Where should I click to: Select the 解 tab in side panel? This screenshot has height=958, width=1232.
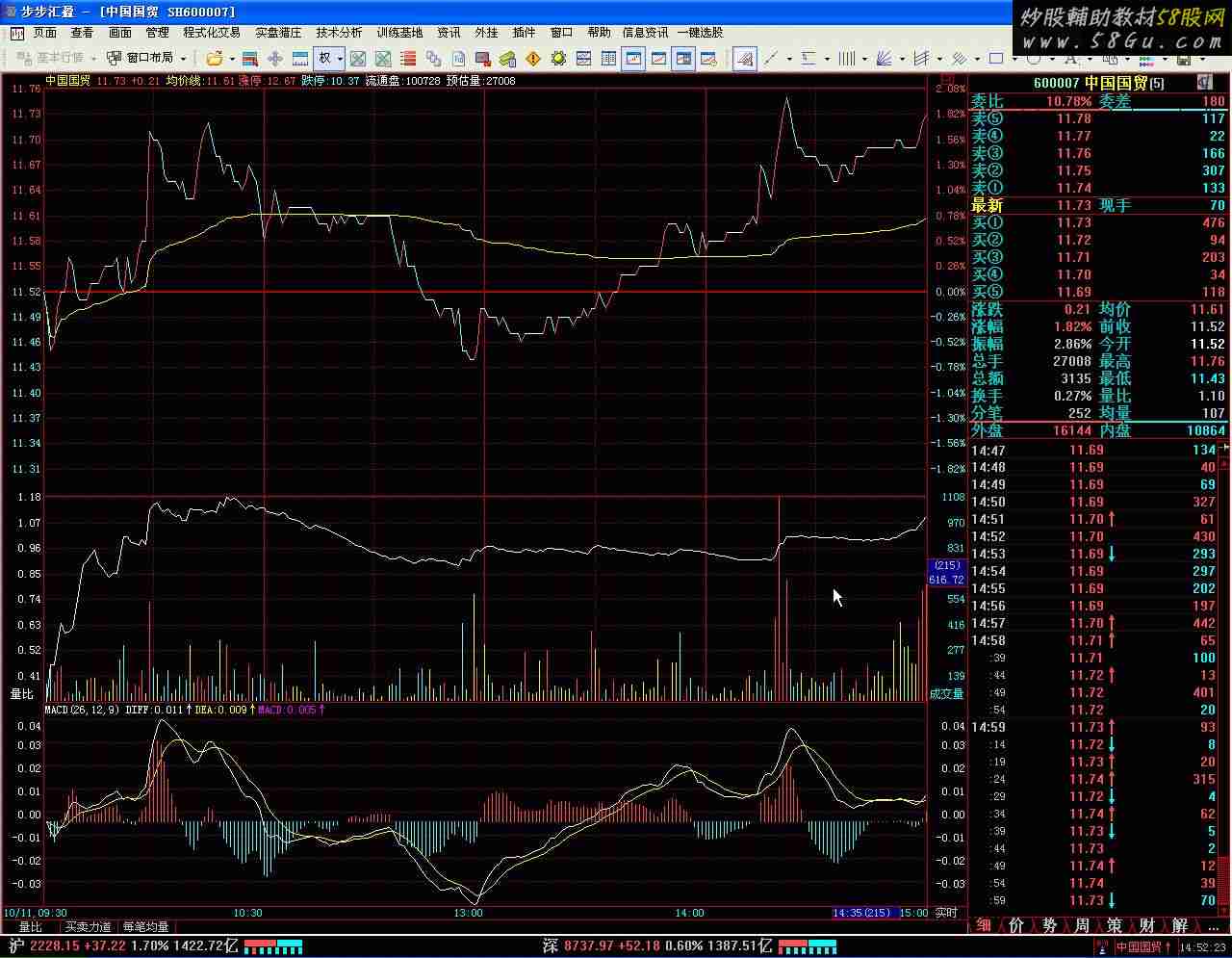coord(1180,925)
